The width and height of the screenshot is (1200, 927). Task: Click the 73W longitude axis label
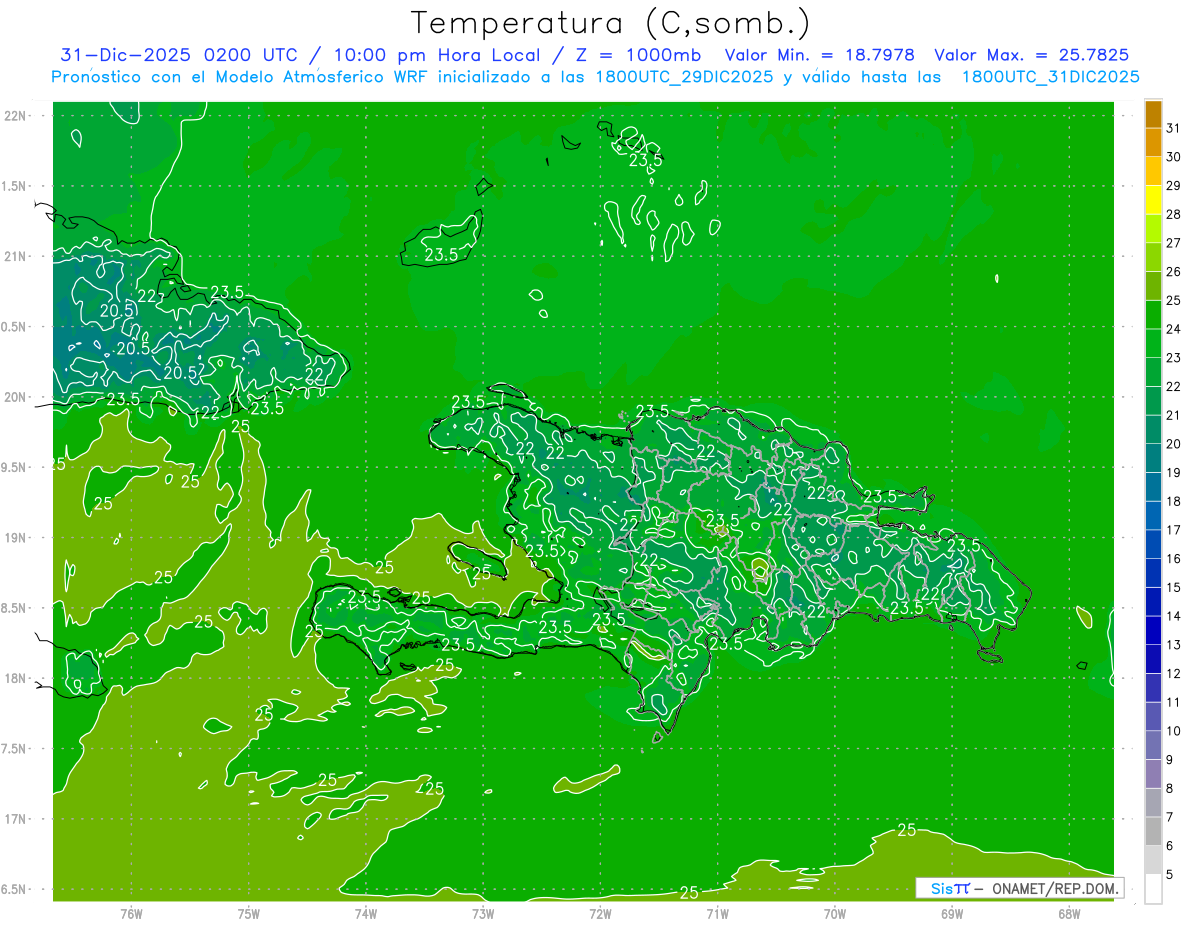click(483, 914)
